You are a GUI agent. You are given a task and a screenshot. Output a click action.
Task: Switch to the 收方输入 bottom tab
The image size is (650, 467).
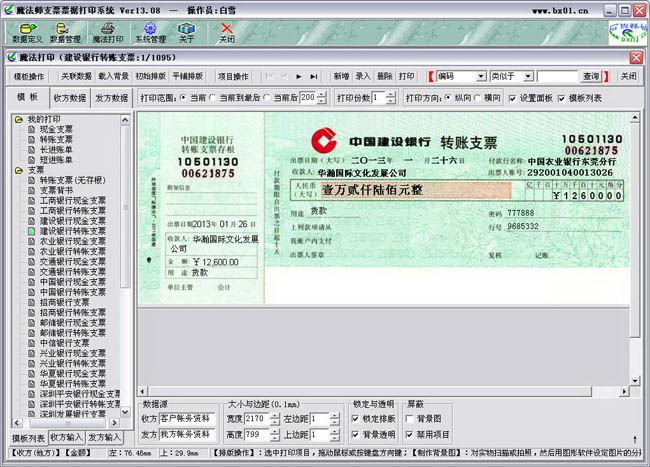(67, 437)
